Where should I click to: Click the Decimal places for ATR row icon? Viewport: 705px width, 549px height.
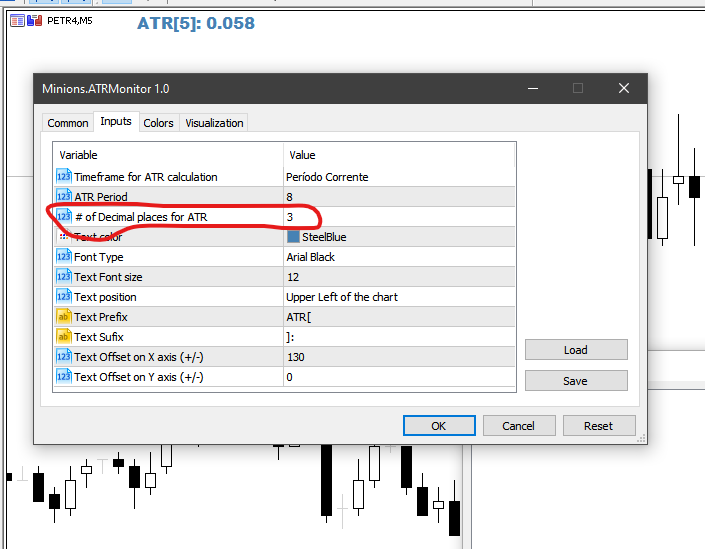(x=64, y=217)
